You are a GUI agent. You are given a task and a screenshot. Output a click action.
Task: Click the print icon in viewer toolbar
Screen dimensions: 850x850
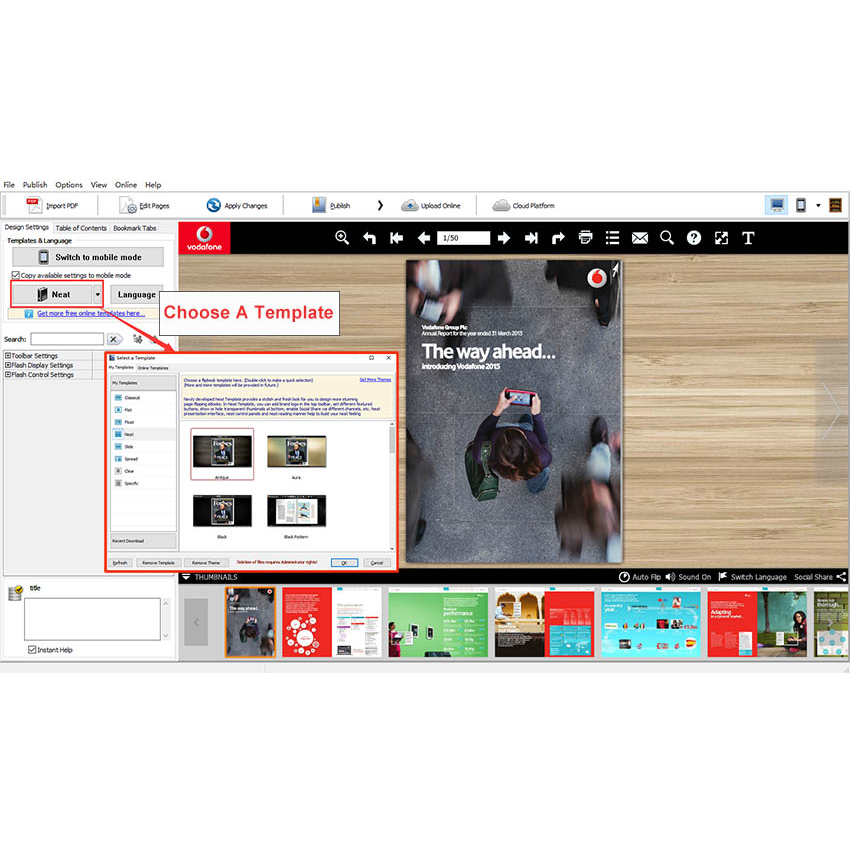point(586,238)
